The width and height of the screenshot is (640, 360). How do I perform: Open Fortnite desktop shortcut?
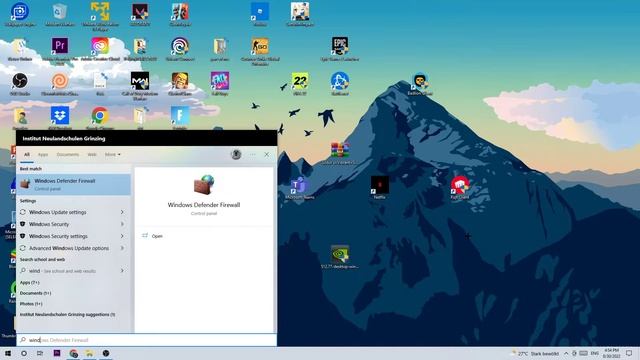pos(180,118)
